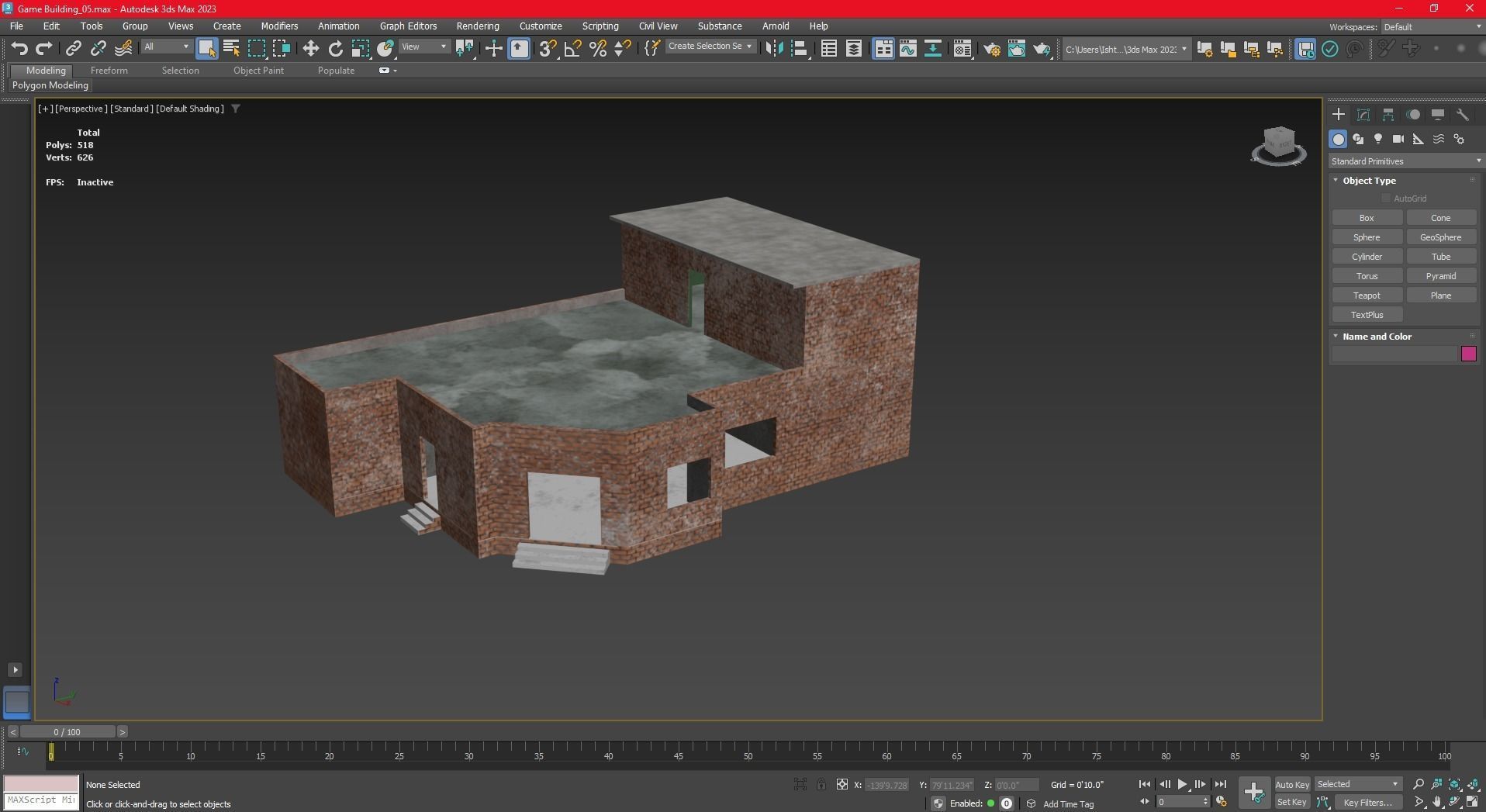Select Geometry category circle icon
The height and width of the screenshot is (812, 1486).
(x=1339, y=140)
